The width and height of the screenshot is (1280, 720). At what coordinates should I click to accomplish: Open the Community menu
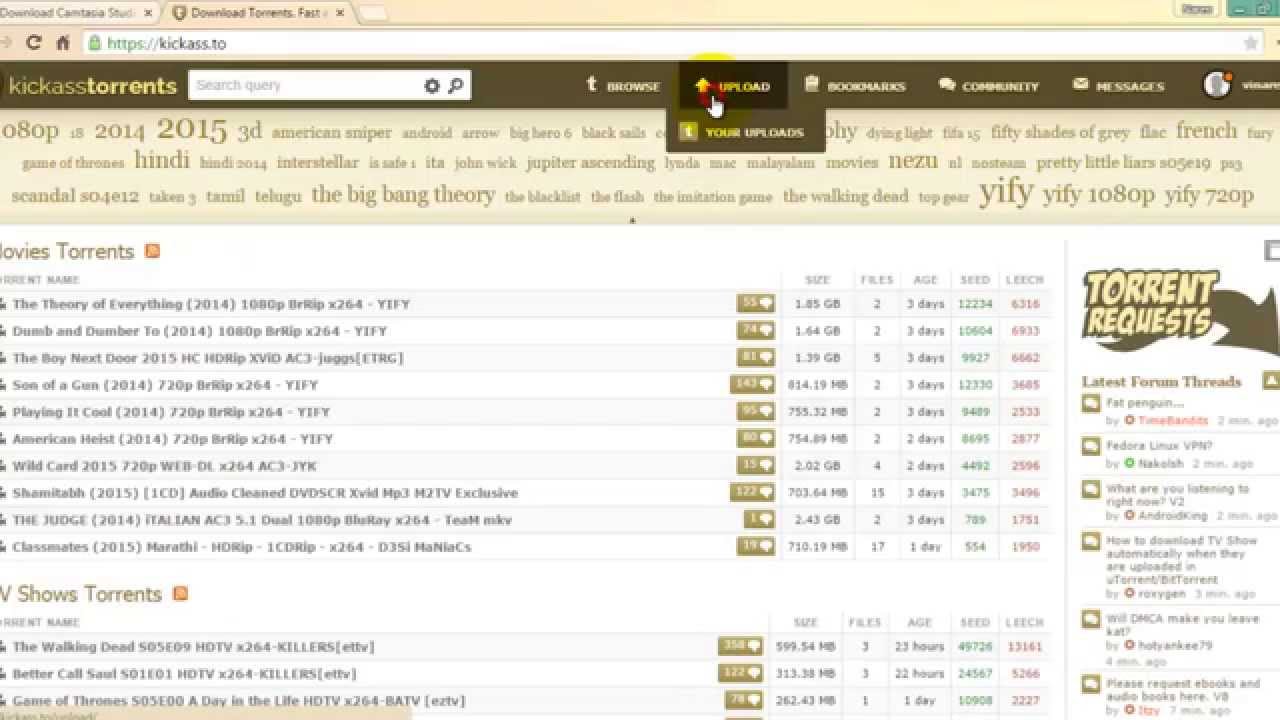coord(989,86)
